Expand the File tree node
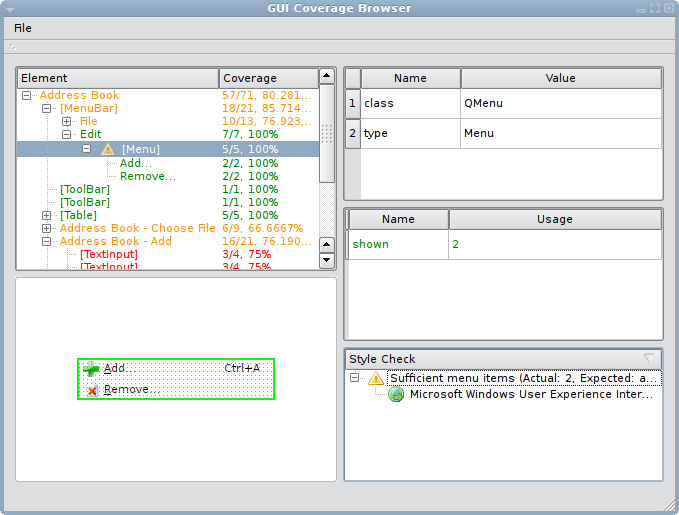Image resolution: width=679 pixels, height=515 pixels. point(67,122)
